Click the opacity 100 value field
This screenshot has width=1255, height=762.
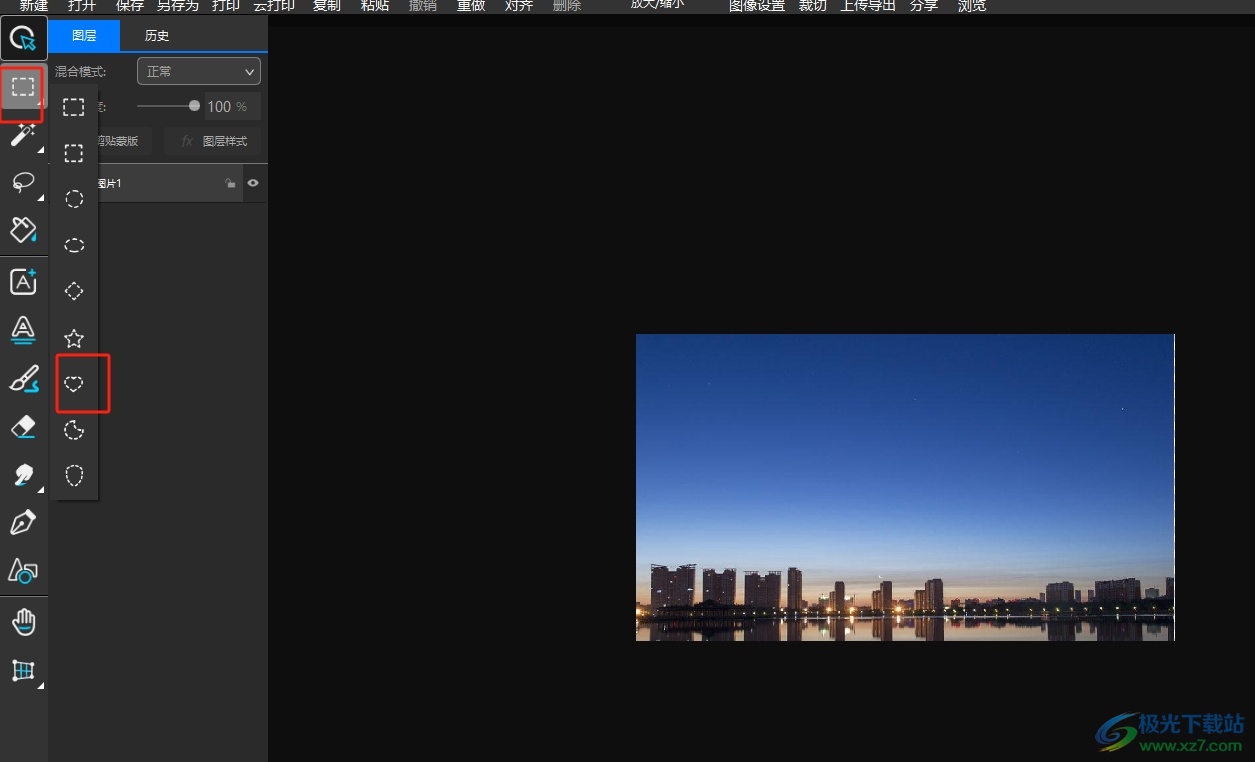coord(232,106)
